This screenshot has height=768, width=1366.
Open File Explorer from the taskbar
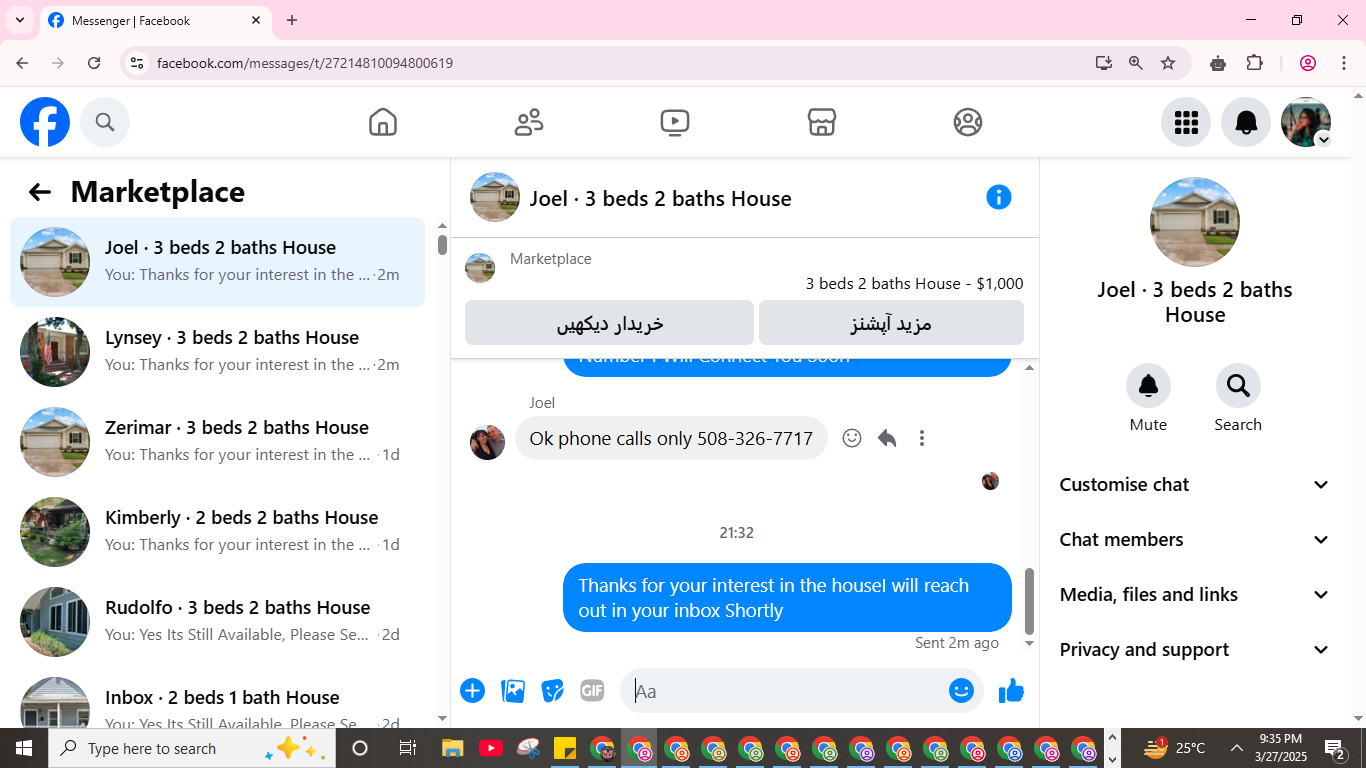453,748
